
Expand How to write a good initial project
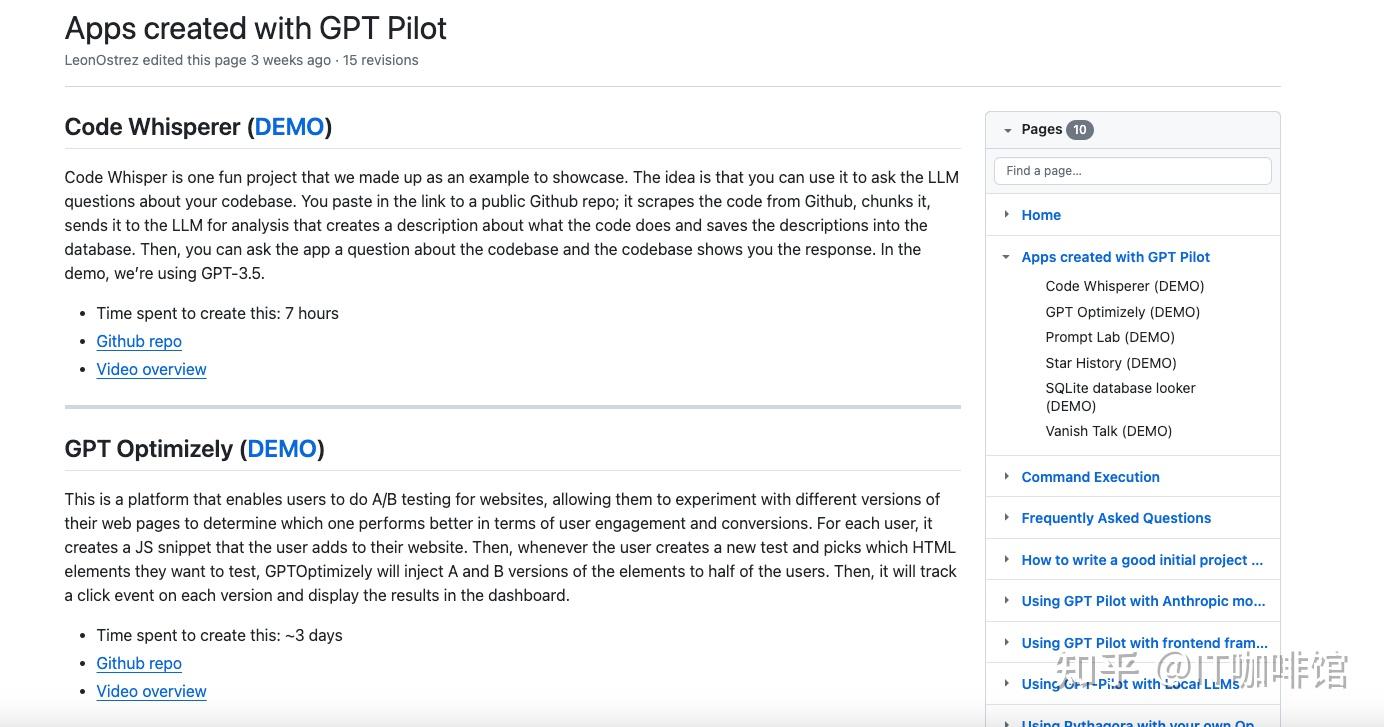point(1007,560)
